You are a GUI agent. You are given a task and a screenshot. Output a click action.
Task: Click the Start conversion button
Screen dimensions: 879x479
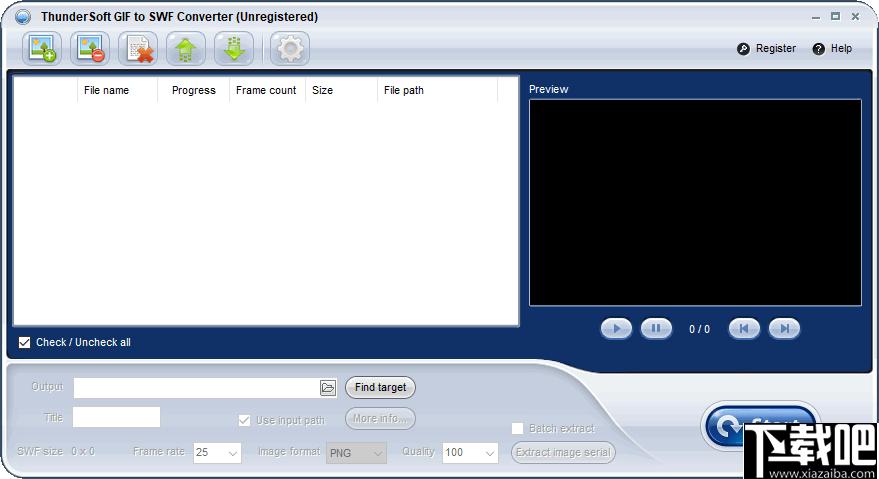pyautogui.click(x=760, y=426)
